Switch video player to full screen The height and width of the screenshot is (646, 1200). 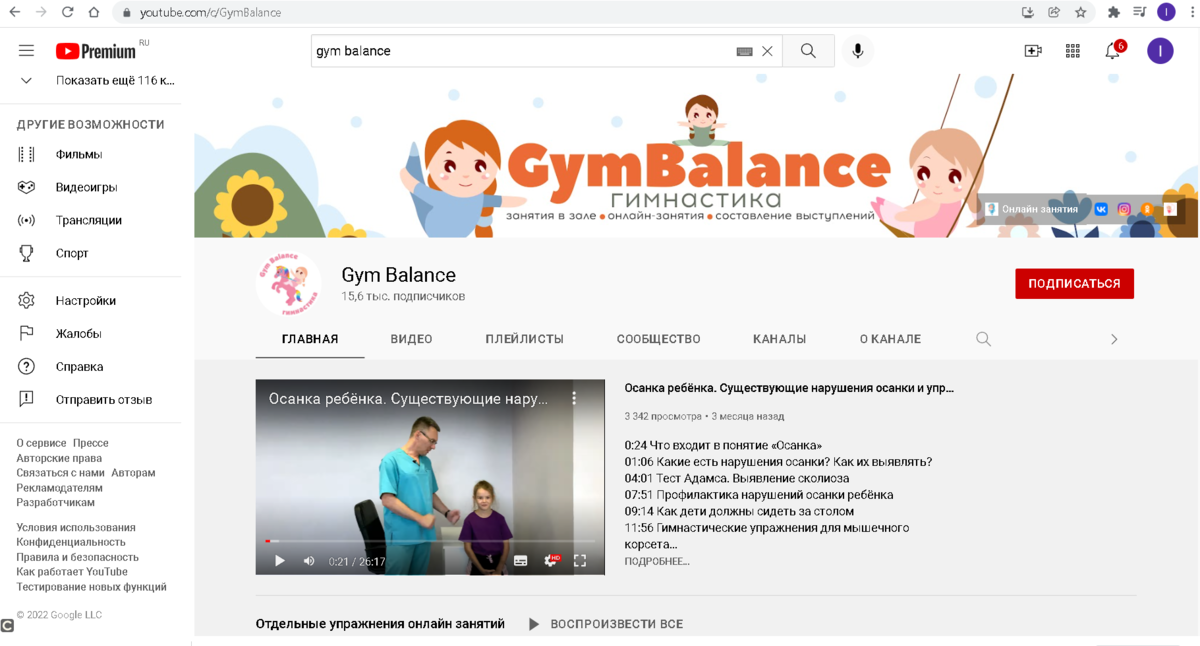580,561
